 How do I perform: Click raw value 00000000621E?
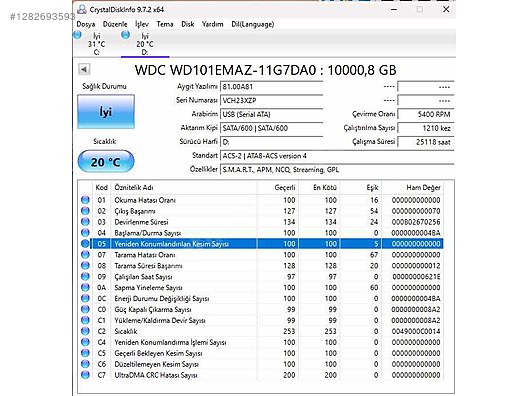(416, 277)
